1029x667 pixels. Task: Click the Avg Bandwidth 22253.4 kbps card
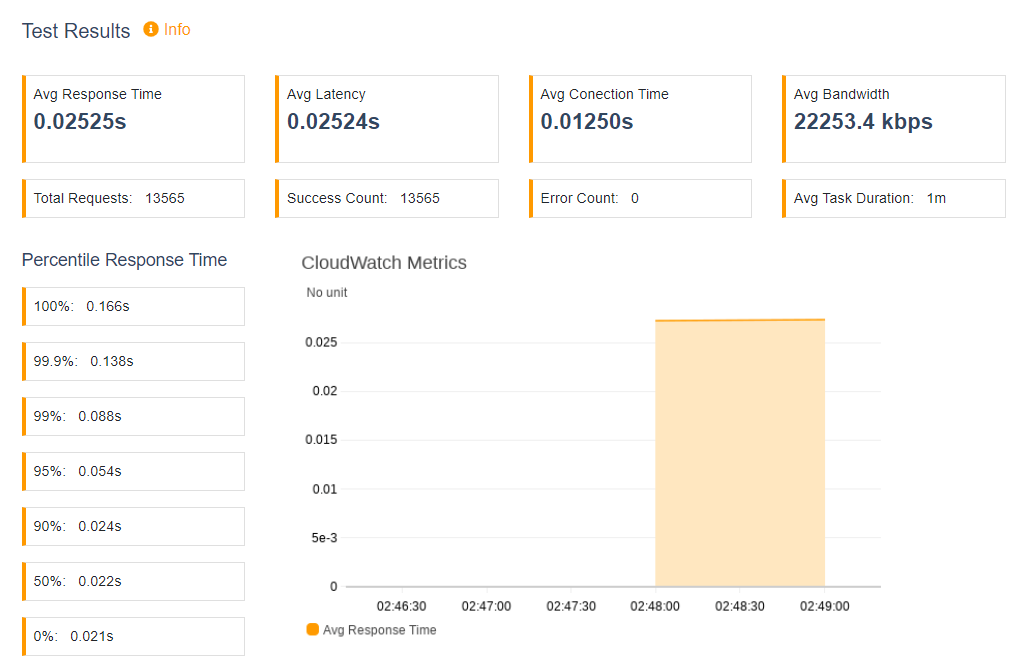pos(893,119)
